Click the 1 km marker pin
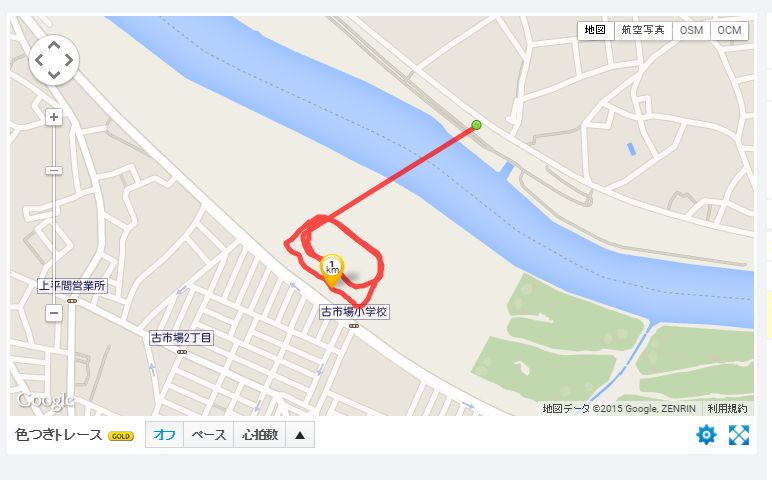772x480 pixels. (x=332, y=270)
